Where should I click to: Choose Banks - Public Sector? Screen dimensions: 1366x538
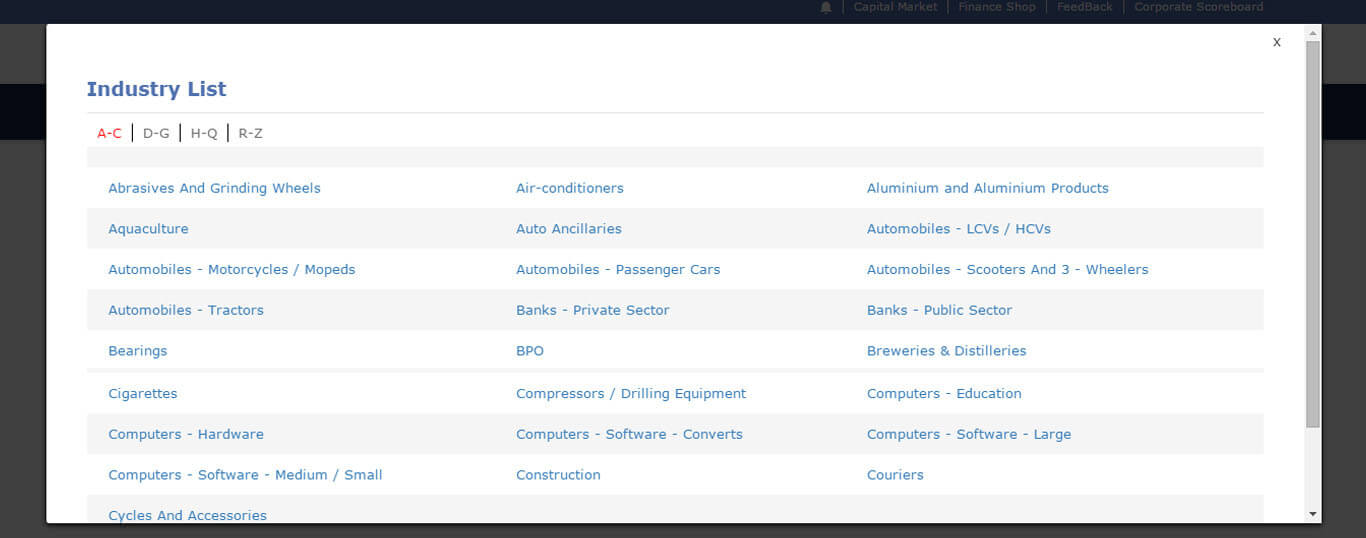939,310
